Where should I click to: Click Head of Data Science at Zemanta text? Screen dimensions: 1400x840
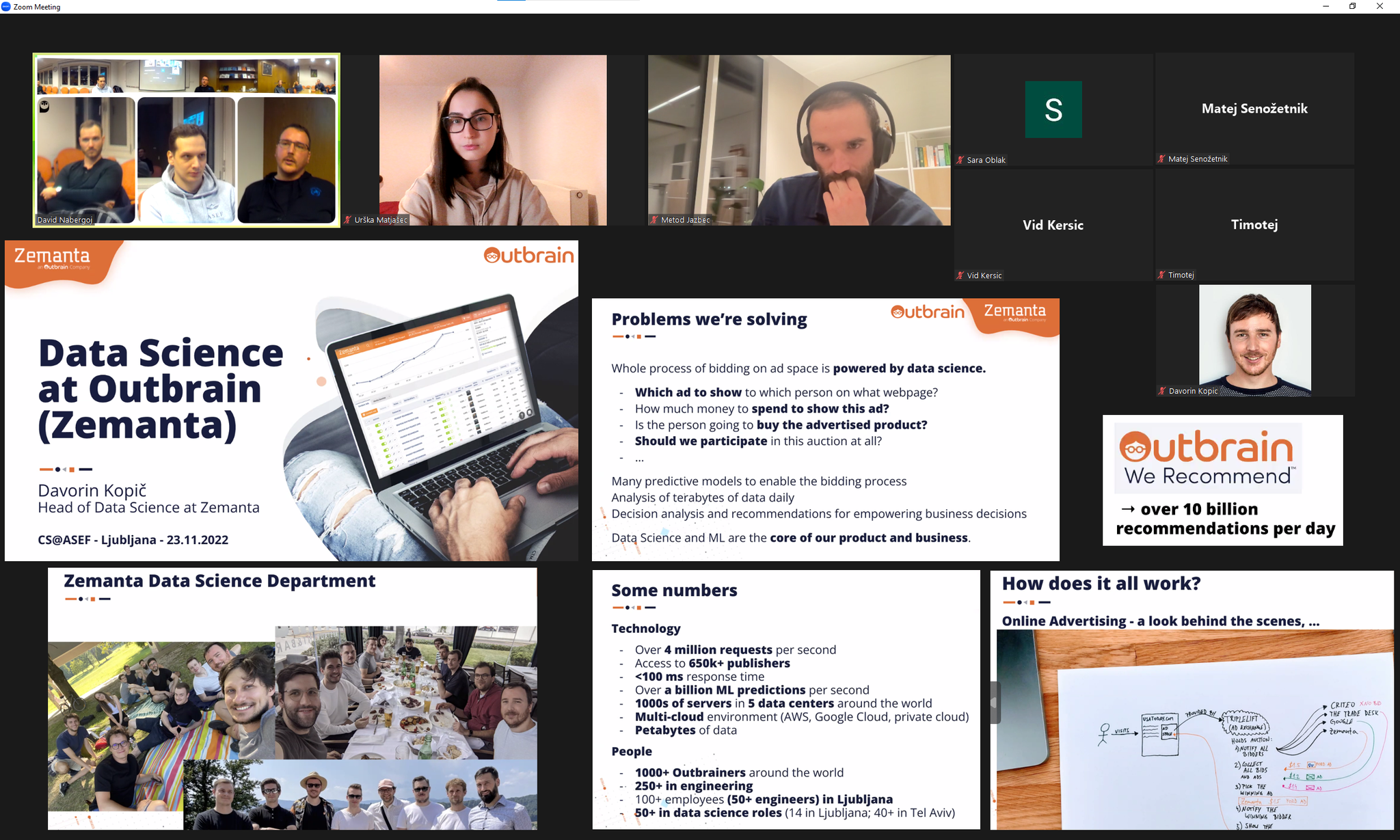[x=148, y=507]
